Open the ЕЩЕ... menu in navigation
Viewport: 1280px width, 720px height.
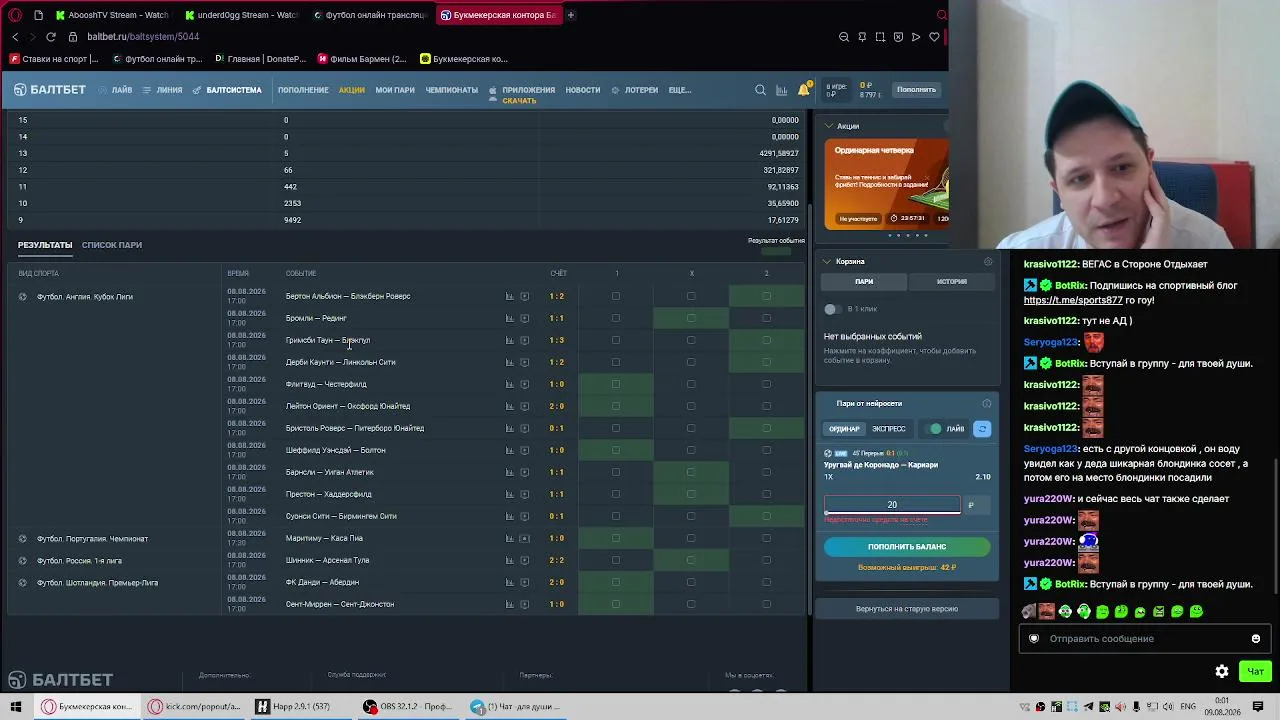(x=680, y=90)
